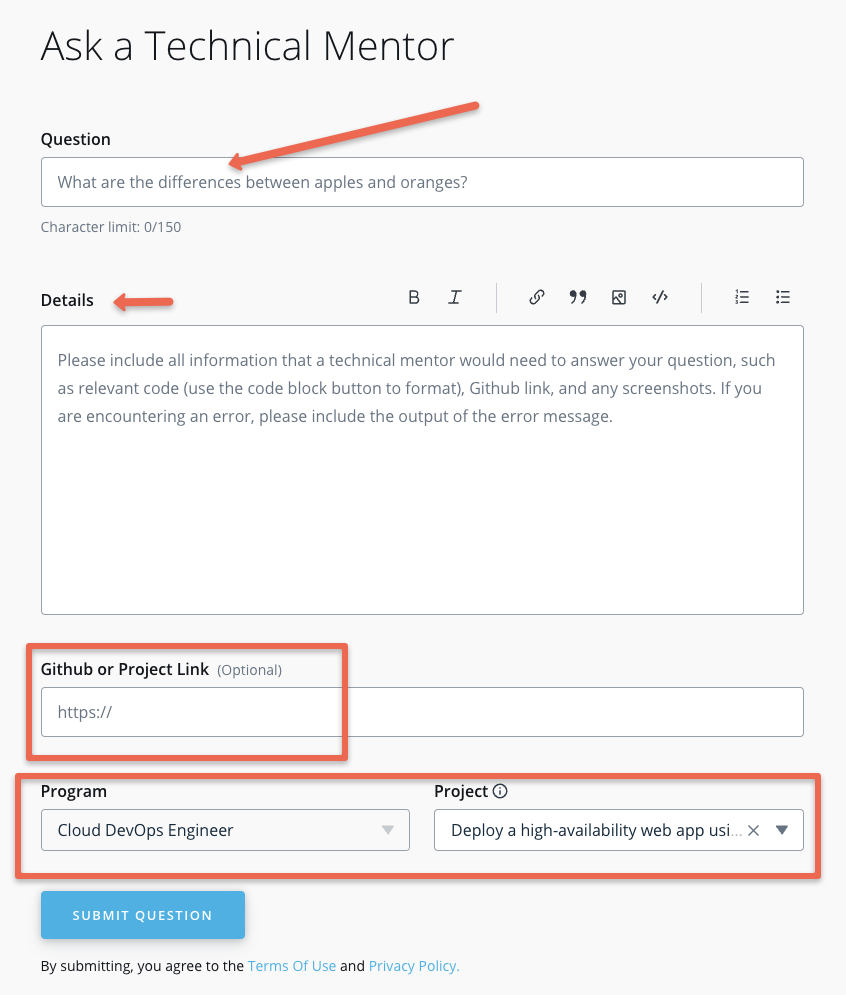Viewport: 846px width, 995px height.
Task: Click the Question text field
Action: point(422,182)
